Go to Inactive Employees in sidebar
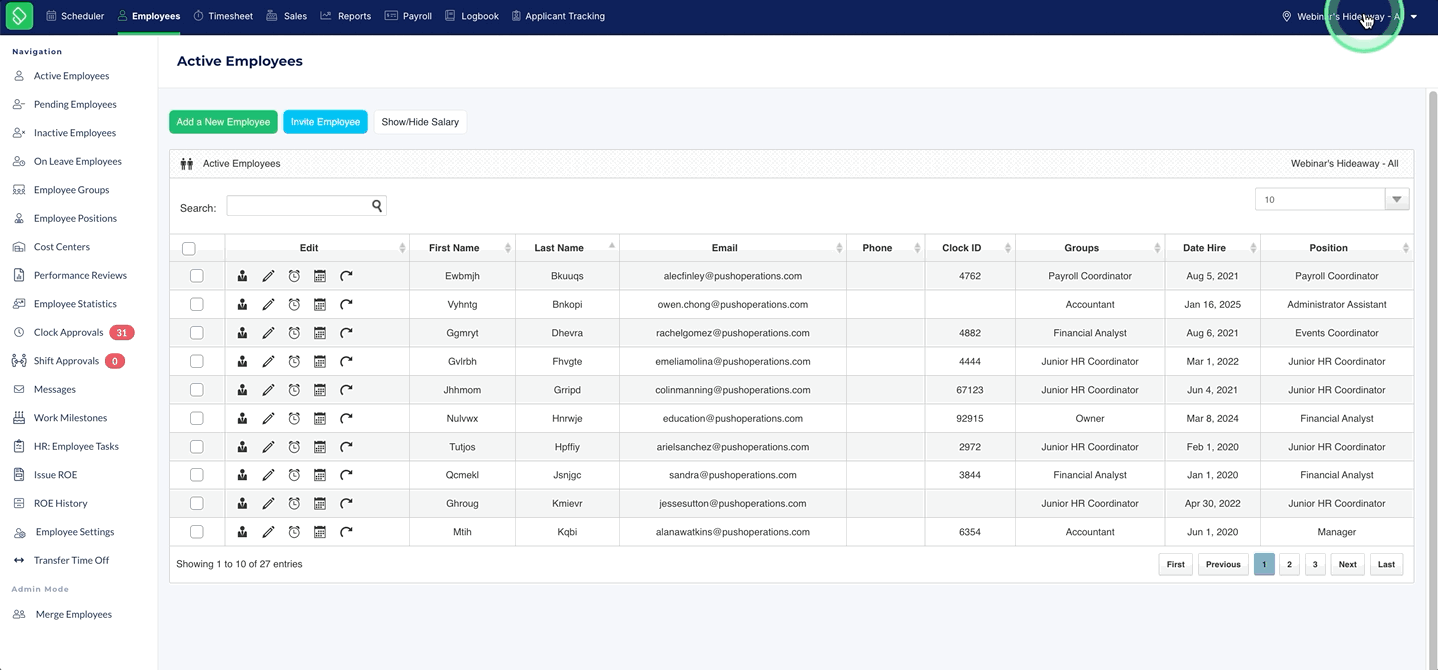 tap(75, 133)
